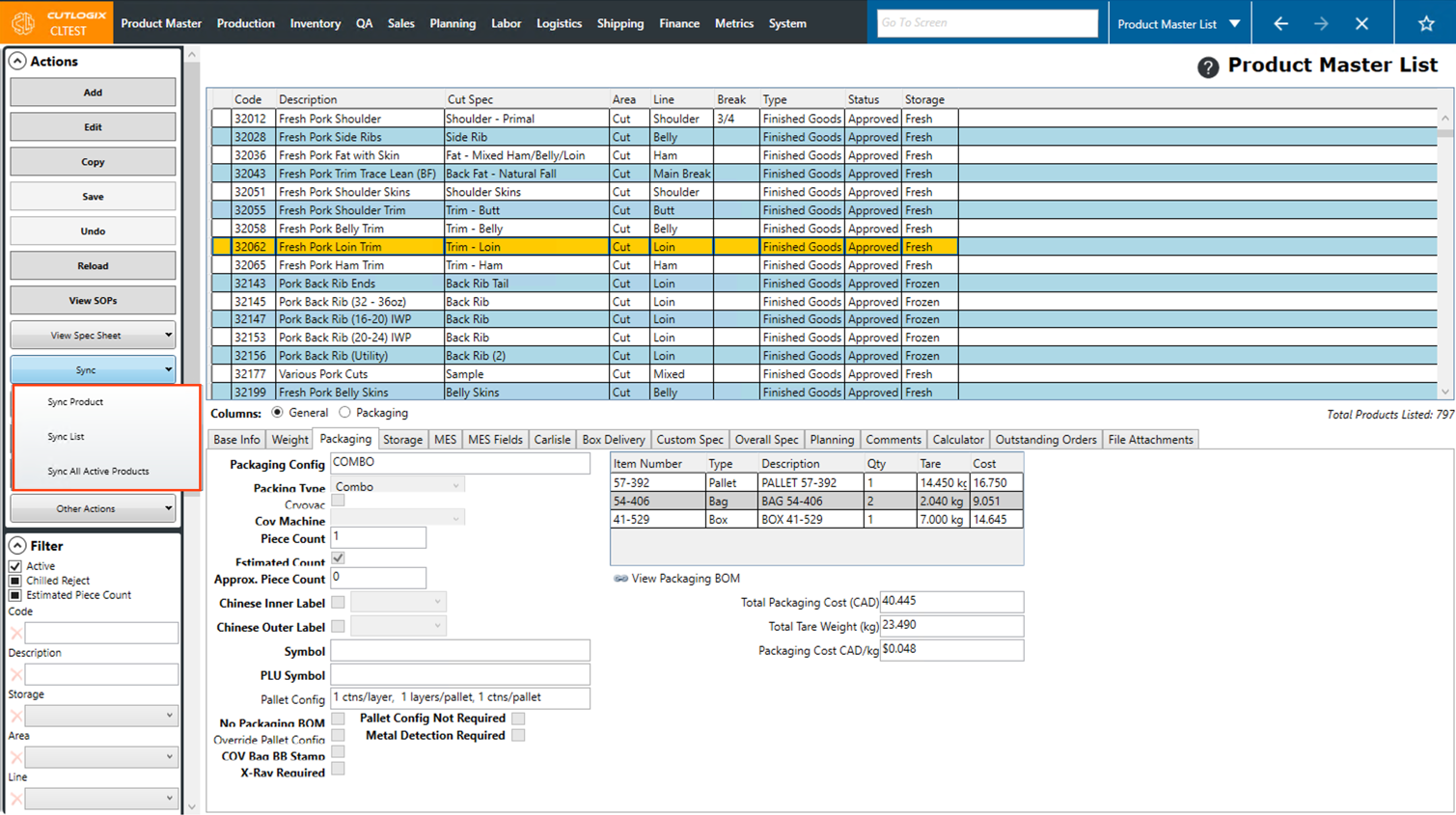This screenshot has width=1456, height=815.
Task: Click the Sync All Active Products option
Action: pos(98,472)
